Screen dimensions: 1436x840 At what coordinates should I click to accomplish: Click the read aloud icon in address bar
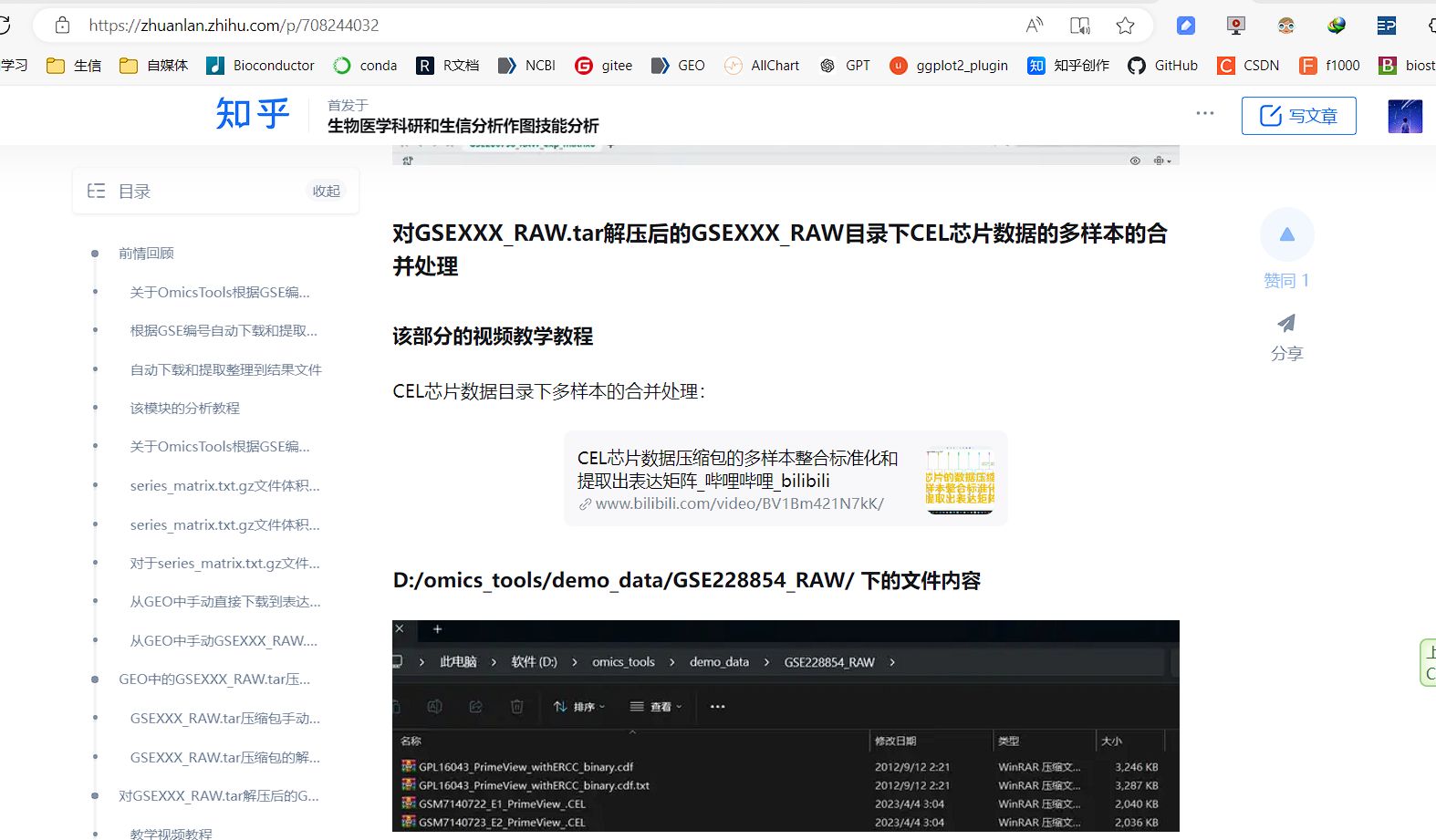[1034, 26]
